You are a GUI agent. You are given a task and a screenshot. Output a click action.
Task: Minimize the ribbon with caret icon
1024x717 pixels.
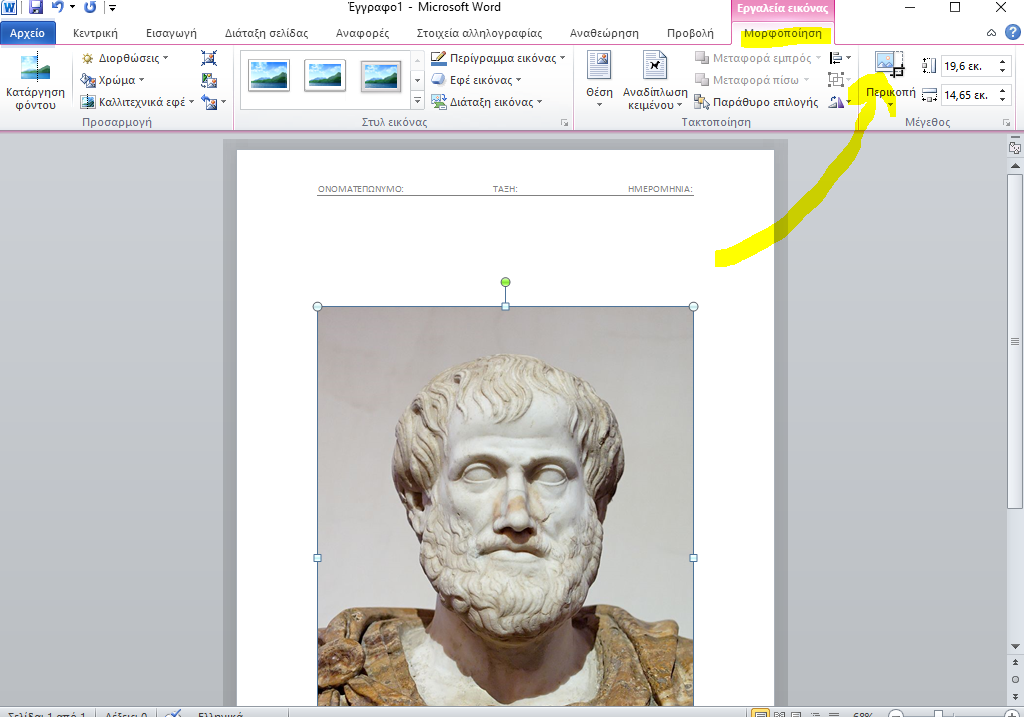click(991, 33)
